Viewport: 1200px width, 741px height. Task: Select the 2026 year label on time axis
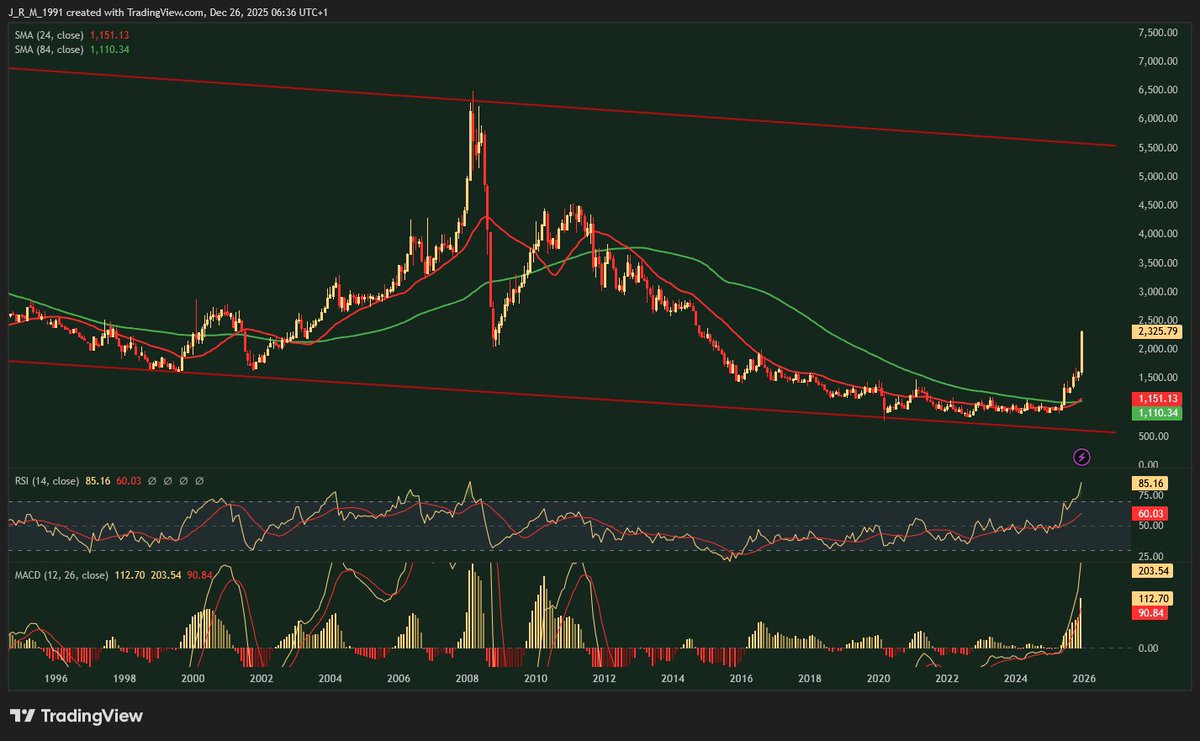coord(1084,678)
